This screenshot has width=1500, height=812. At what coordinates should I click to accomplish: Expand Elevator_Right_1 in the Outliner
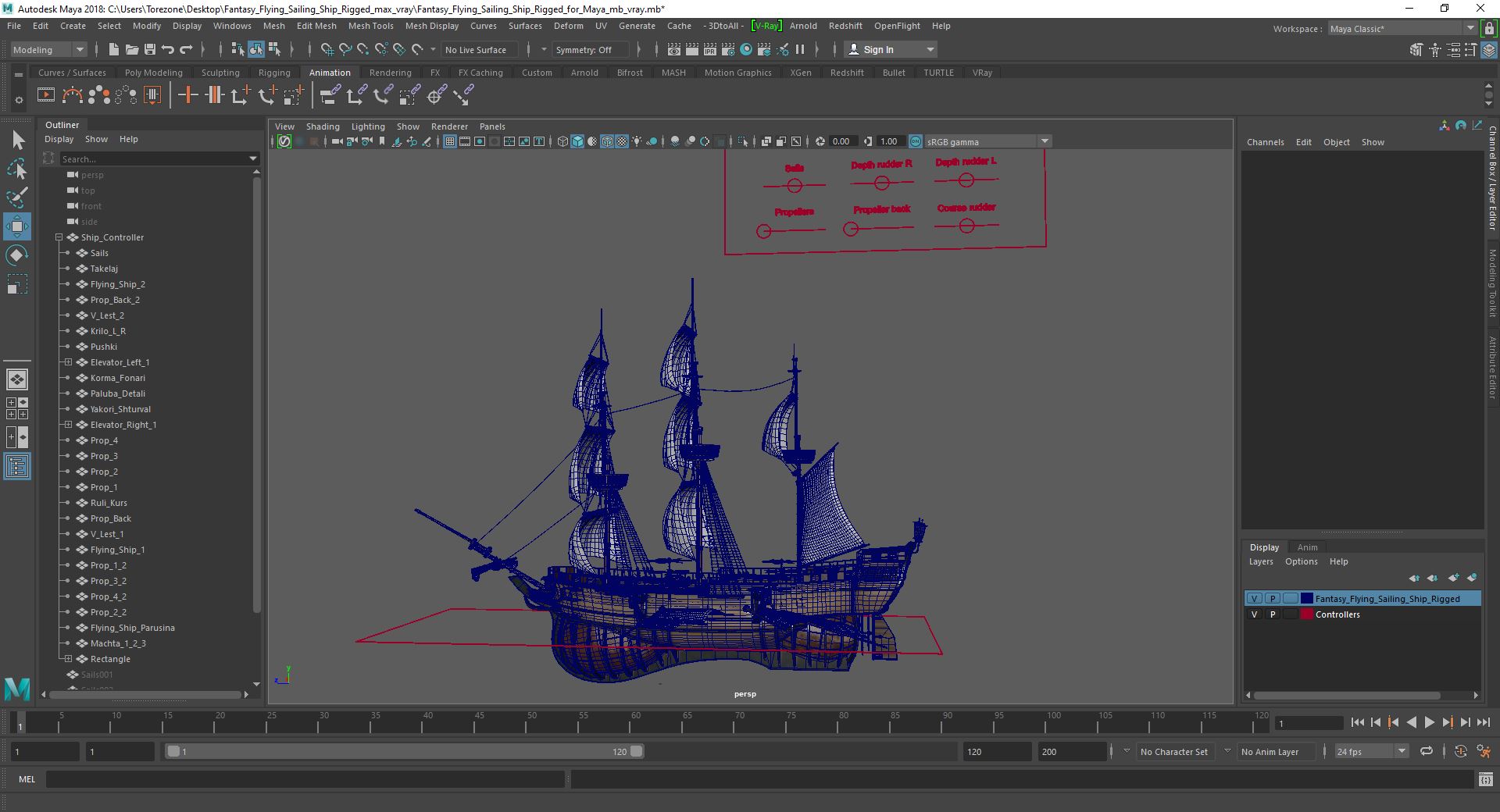(68, 425)
